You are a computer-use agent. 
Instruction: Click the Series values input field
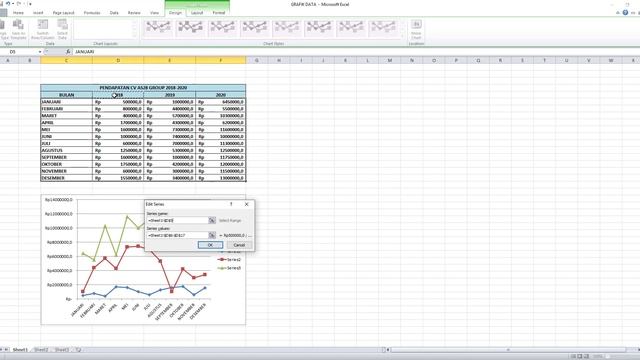(178, 236)
